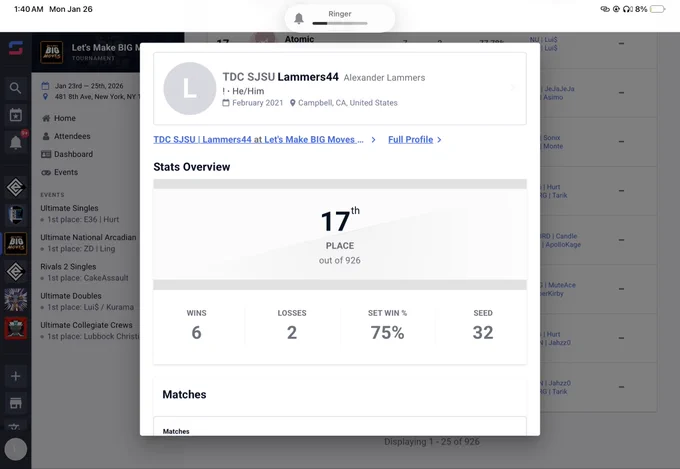Click the Displaying 1 - 25 of 926 text
The height and width of the screenshot is (469, 680).
coord(432,442)
